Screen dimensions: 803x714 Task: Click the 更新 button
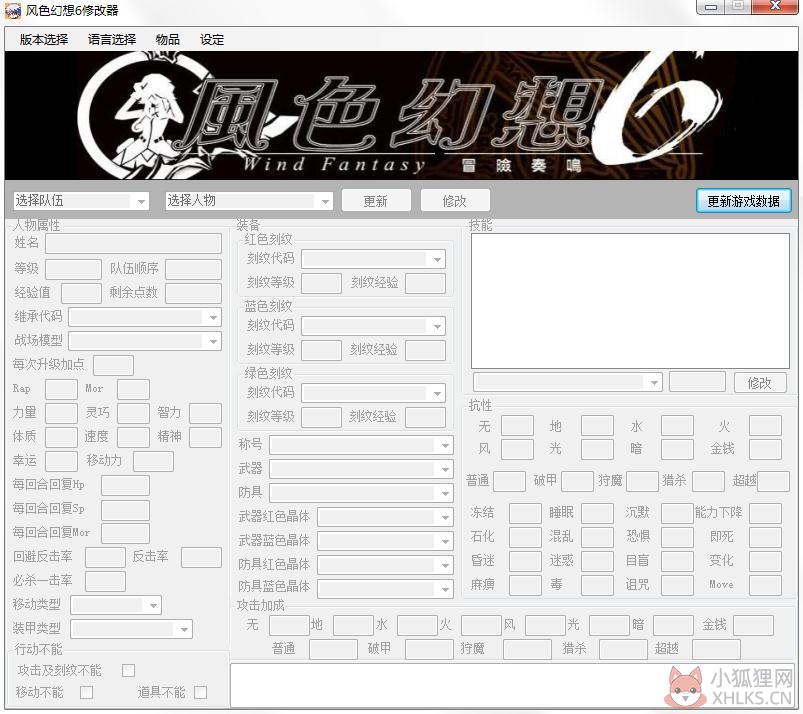376,201
